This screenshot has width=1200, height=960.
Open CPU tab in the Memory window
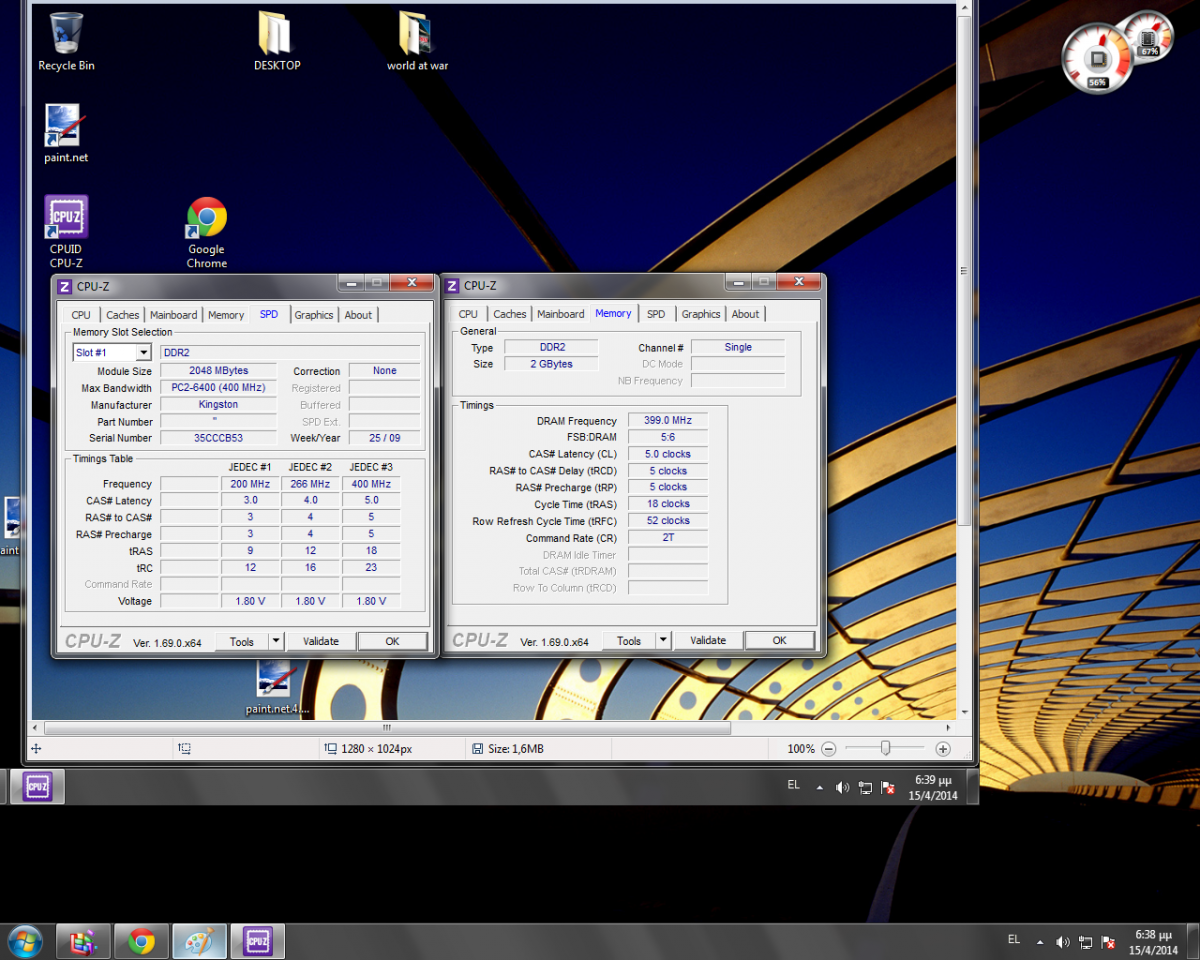(x=468, y=314)
